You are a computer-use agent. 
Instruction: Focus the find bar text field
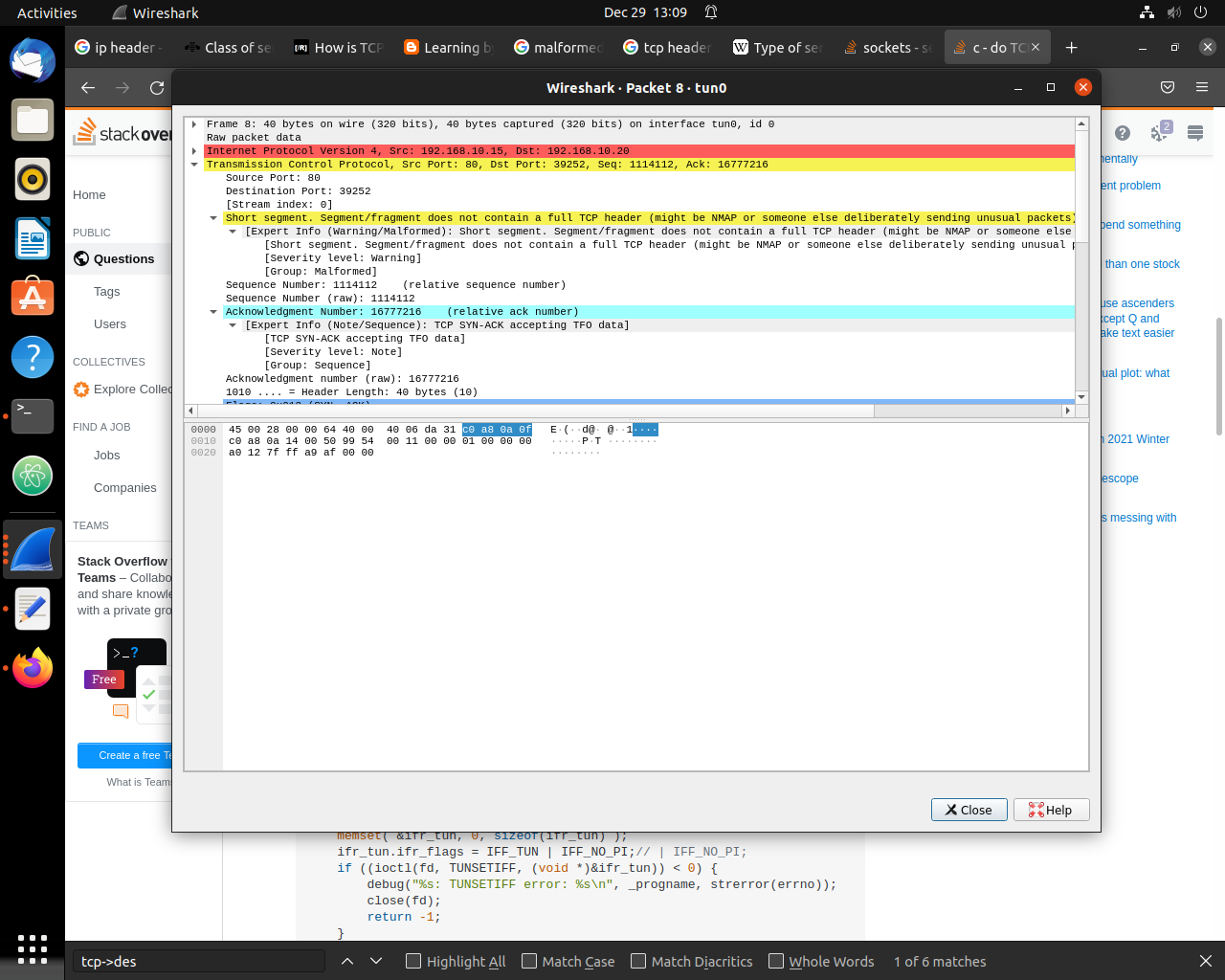coord(199,961)
